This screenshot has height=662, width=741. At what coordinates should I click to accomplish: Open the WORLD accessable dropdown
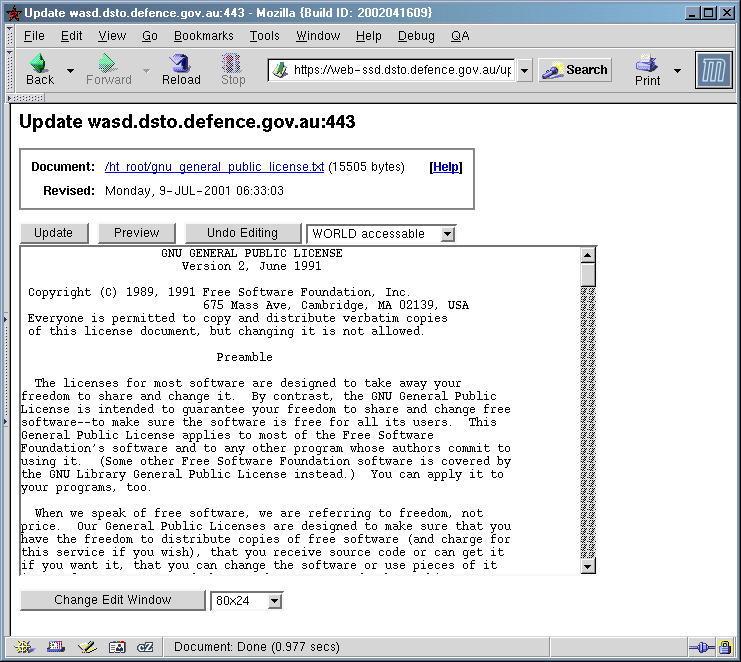click(447, 234)
